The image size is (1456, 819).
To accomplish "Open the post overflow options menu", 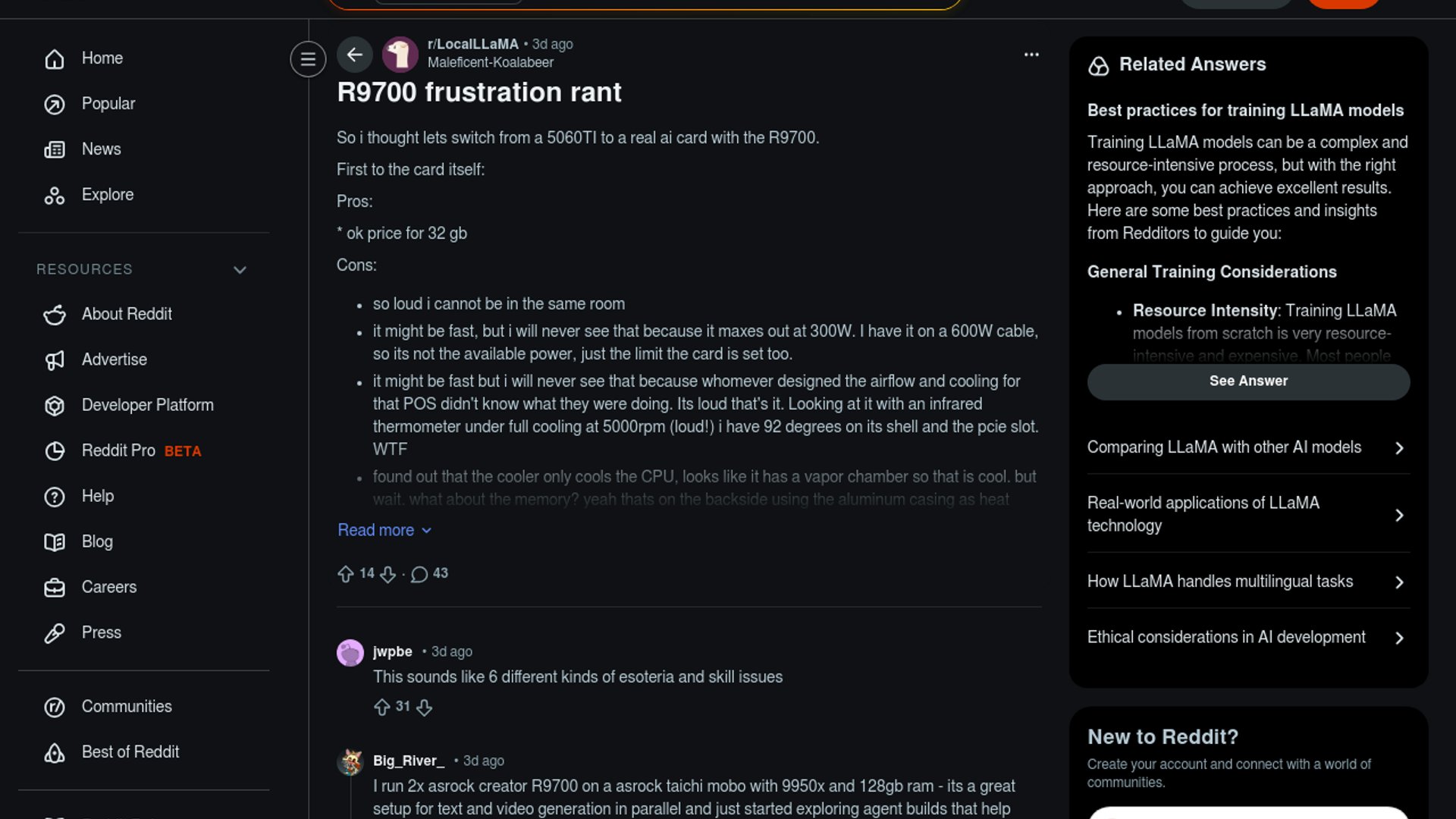I will tap(1031, 55).
